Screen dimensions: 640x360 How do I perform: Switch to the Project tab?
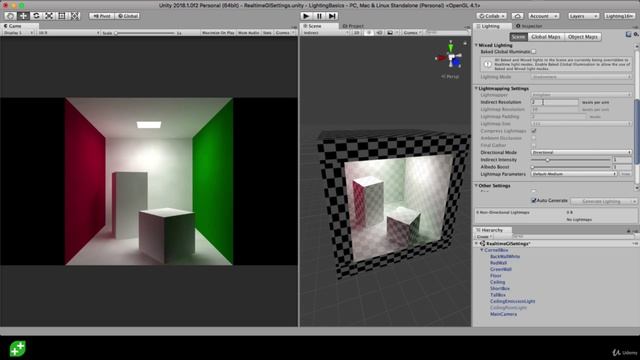tap(353, 26)
